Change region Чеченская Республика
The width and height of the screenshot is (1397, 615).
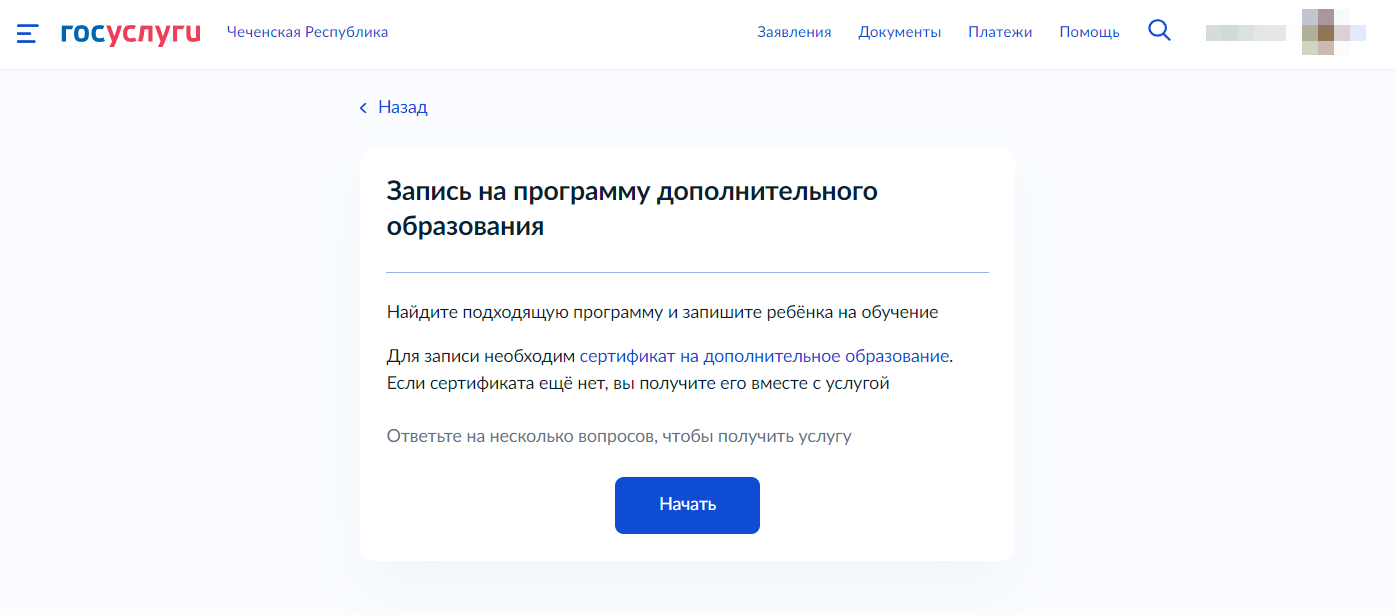coord(307,32)
